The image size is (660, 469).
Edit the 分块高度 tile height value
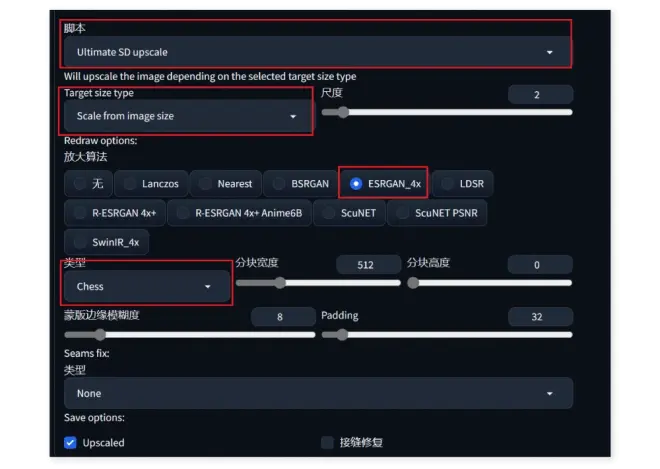pos(540,265)
